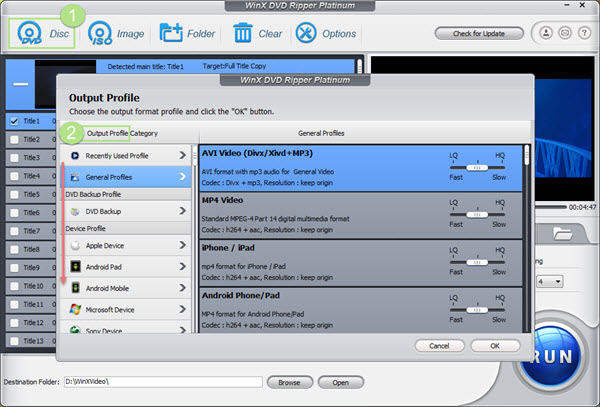600x407 pixels.
Task: Click the Recently Used Profile icon
Action: [75, 156]
